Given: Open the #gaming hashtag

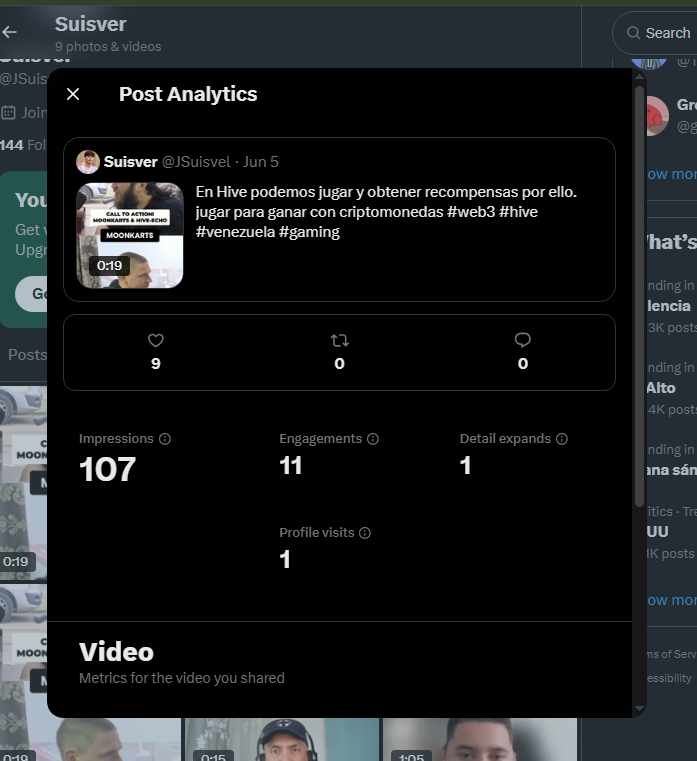Looking at the screenshot, I should (x=309, y=232).
